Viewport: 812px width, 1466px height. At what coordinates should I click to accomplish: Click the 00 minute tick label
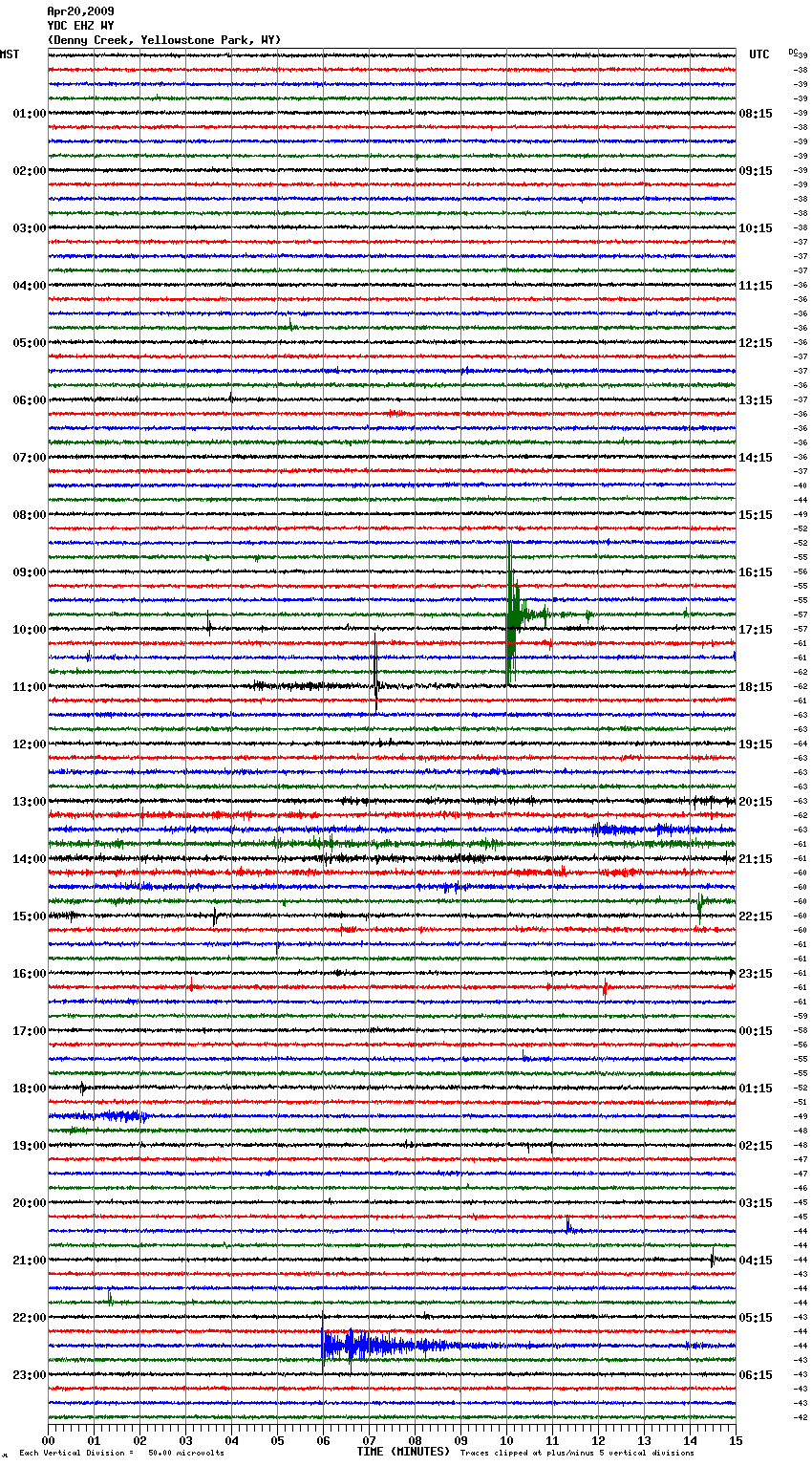[x=48, y=1440]
